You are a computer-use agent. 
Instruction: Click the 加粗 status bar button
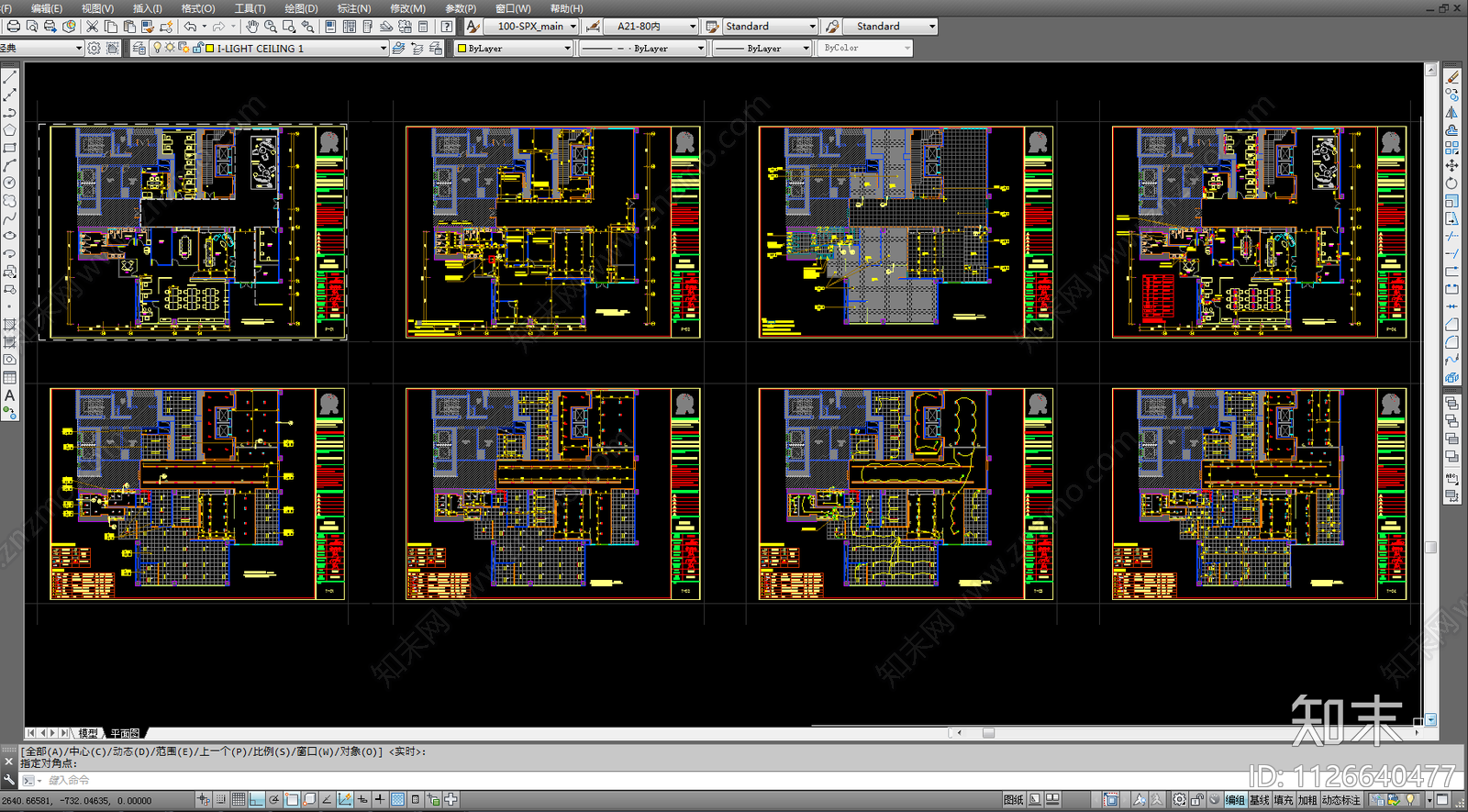pyautogui.click(x=1307, y=800)
